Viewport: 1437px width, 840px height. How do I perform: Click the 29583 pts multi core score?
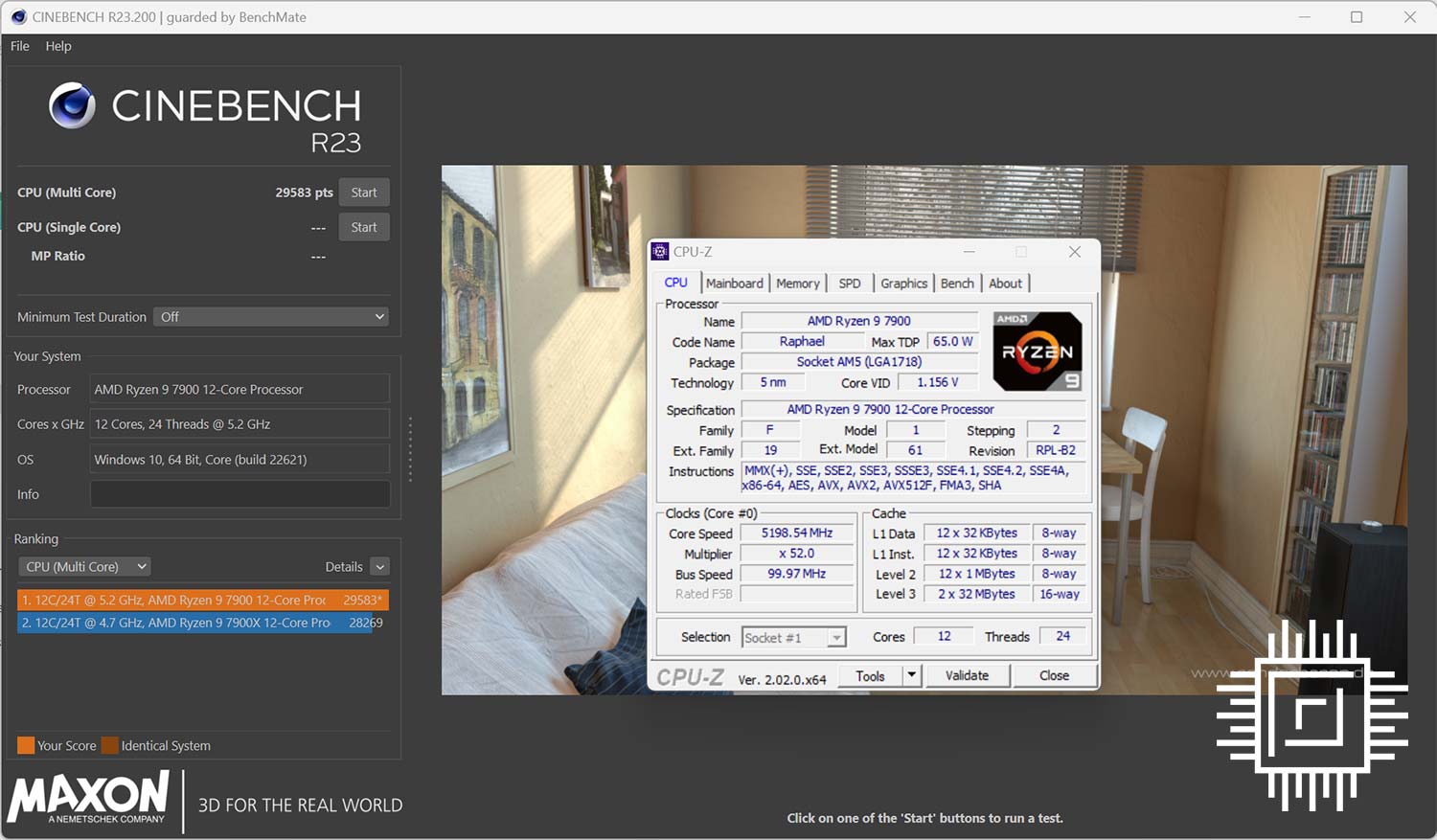point(305,193)
